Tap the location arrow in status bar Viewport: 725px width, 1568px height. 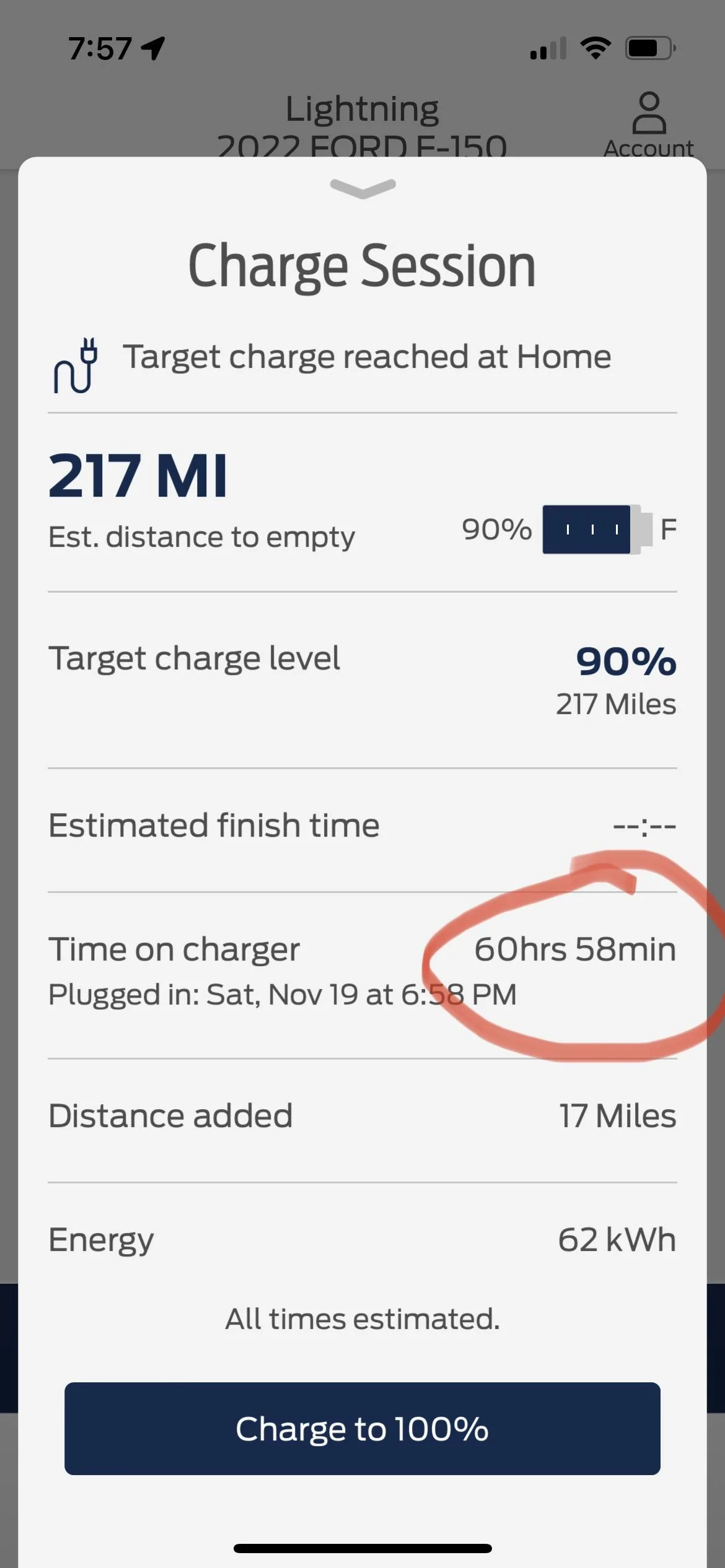(153, 48)
